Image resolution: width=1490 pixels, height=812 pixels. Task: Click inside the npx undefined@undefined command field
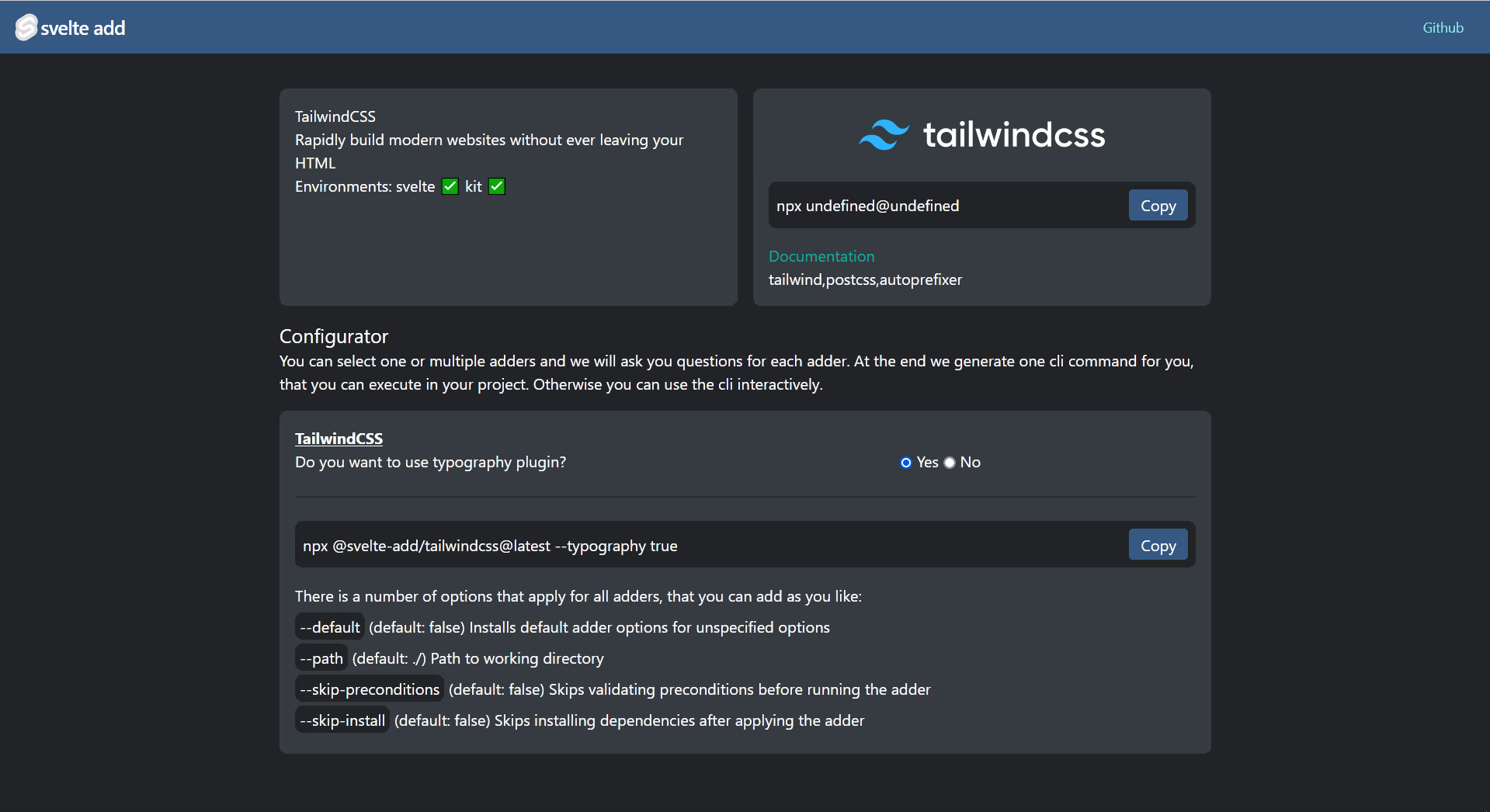(868, 205)
